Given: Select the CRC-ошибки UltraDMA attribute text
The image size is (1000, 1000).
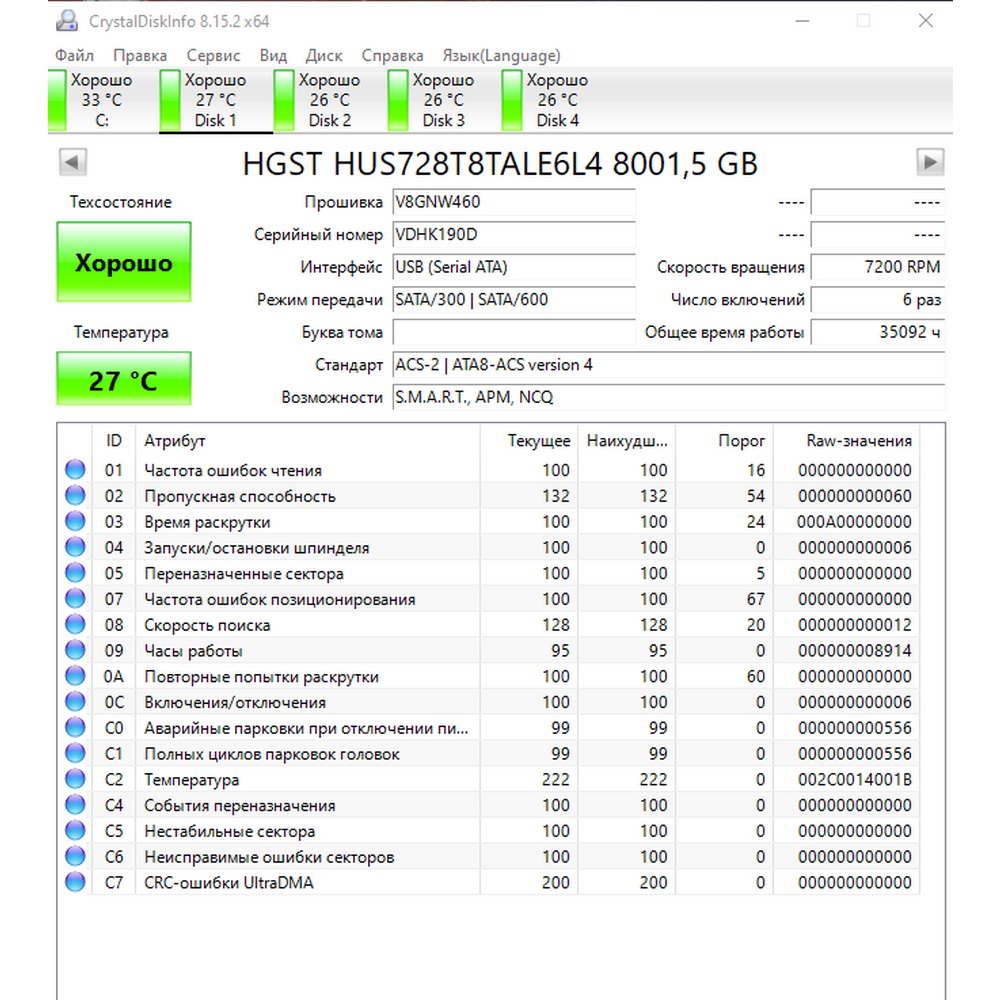Looking at the screenshot, I should [229, 883].
